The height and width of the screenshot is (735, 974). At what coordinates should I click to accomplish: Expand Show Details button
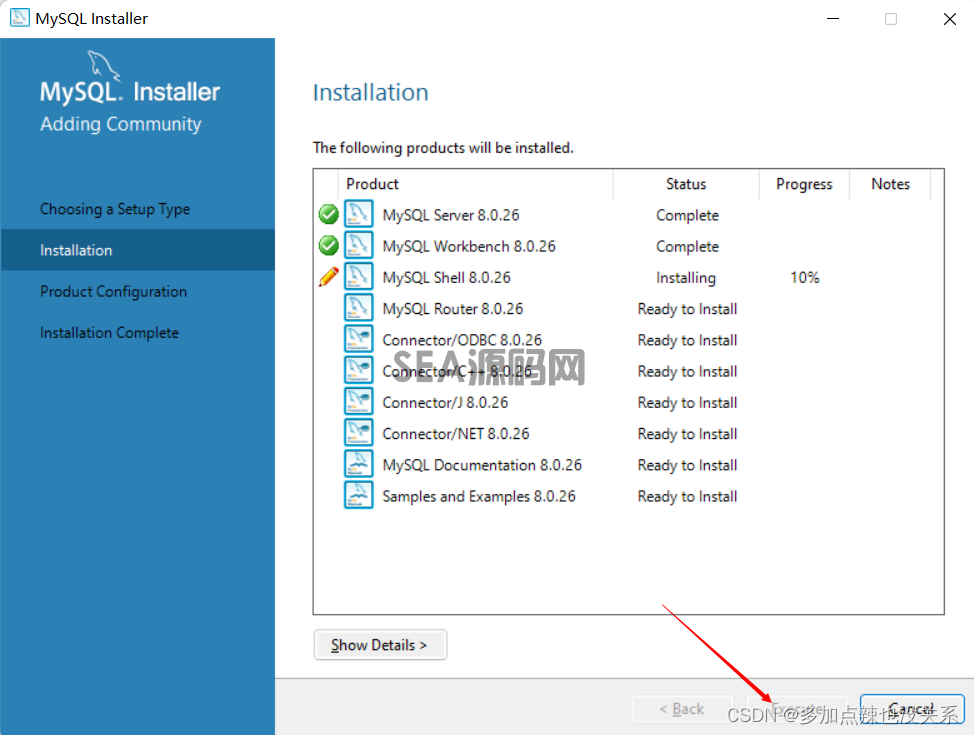tap(380, 645)
